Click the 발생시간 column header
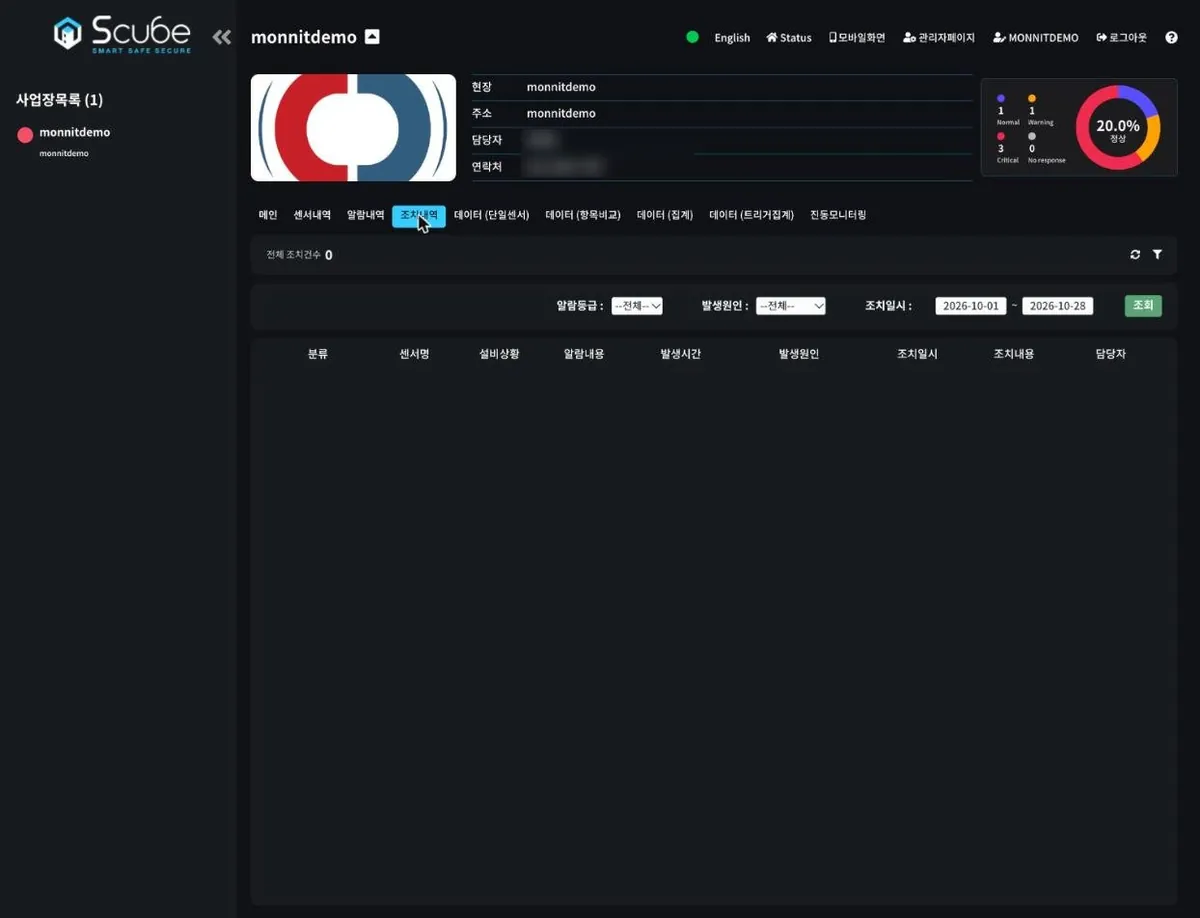Screen dimensions: 1200x918 (680, 354)
